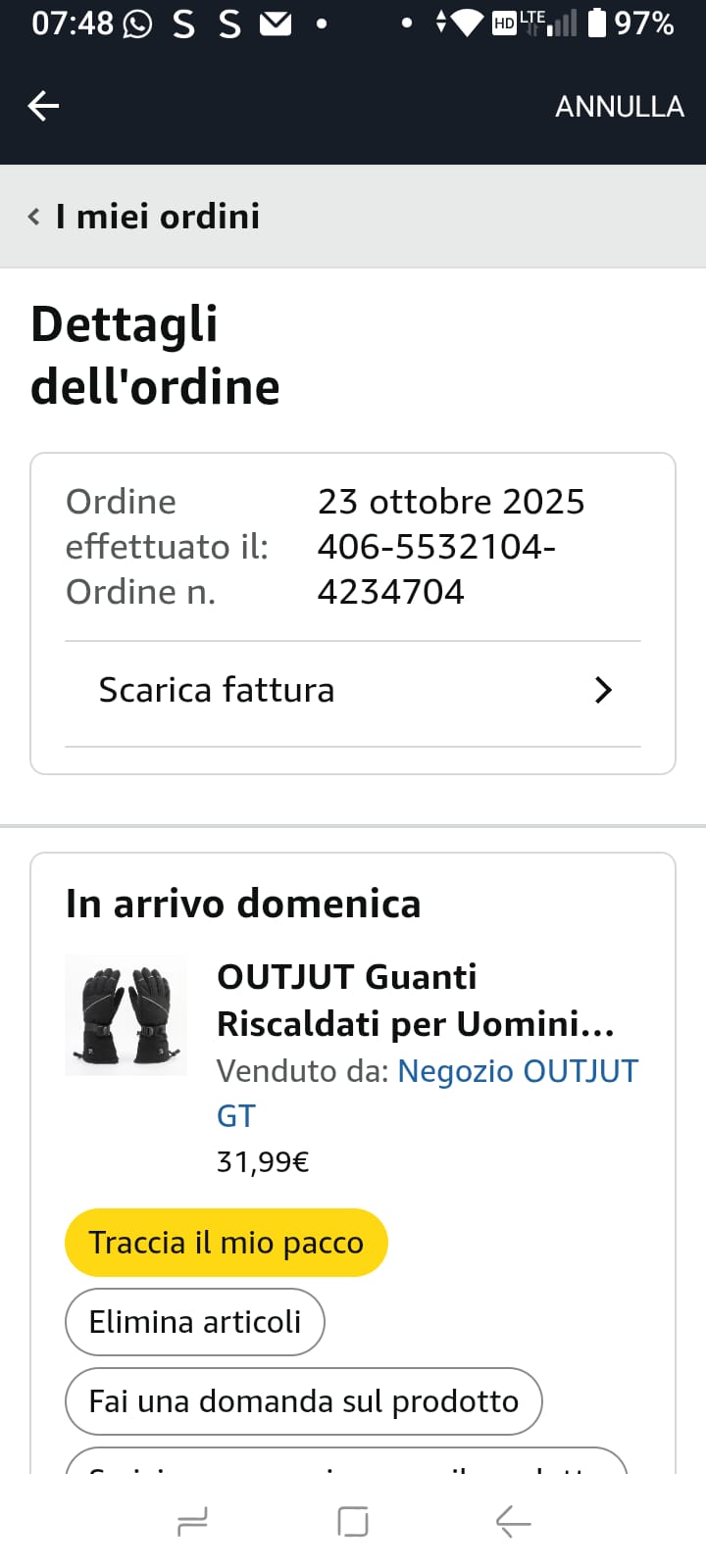Tap WhatsApp notification icon in status bar
The height and width of the screenshot is (1568, 706).
pos(137,24)
